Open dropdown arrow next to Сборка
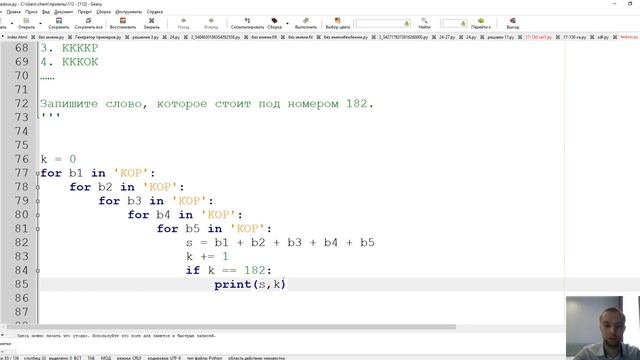The height and width of the screenshot is (360, 640). (x=287, y=23)
